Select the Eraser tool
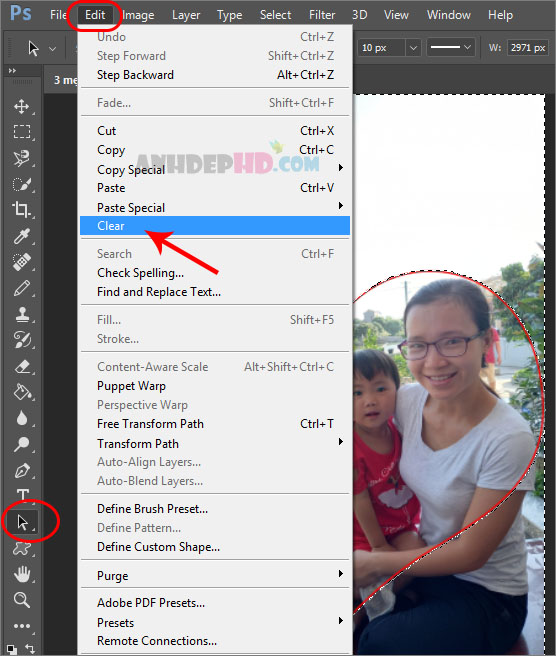Image resolution: width=556 pixels, height=656 pixels. [22, 366]
